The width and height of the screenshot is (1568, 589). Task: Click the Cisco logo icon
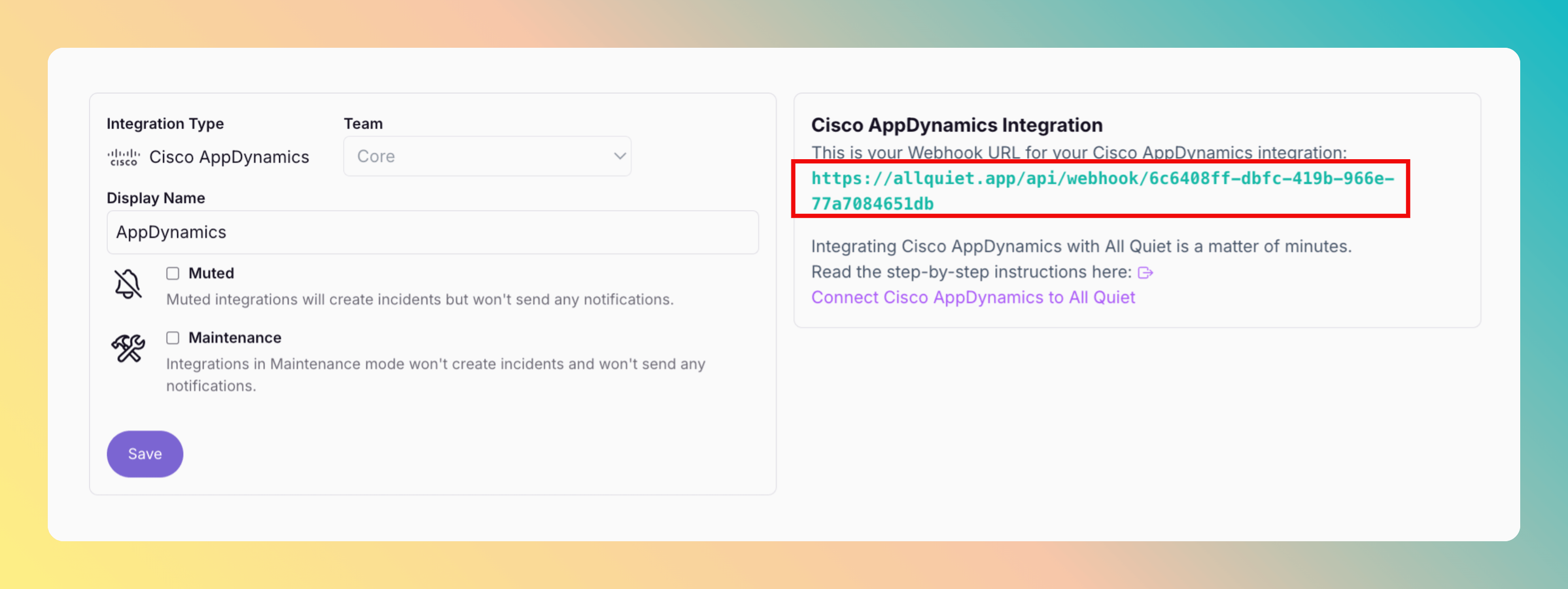[124, 157]
